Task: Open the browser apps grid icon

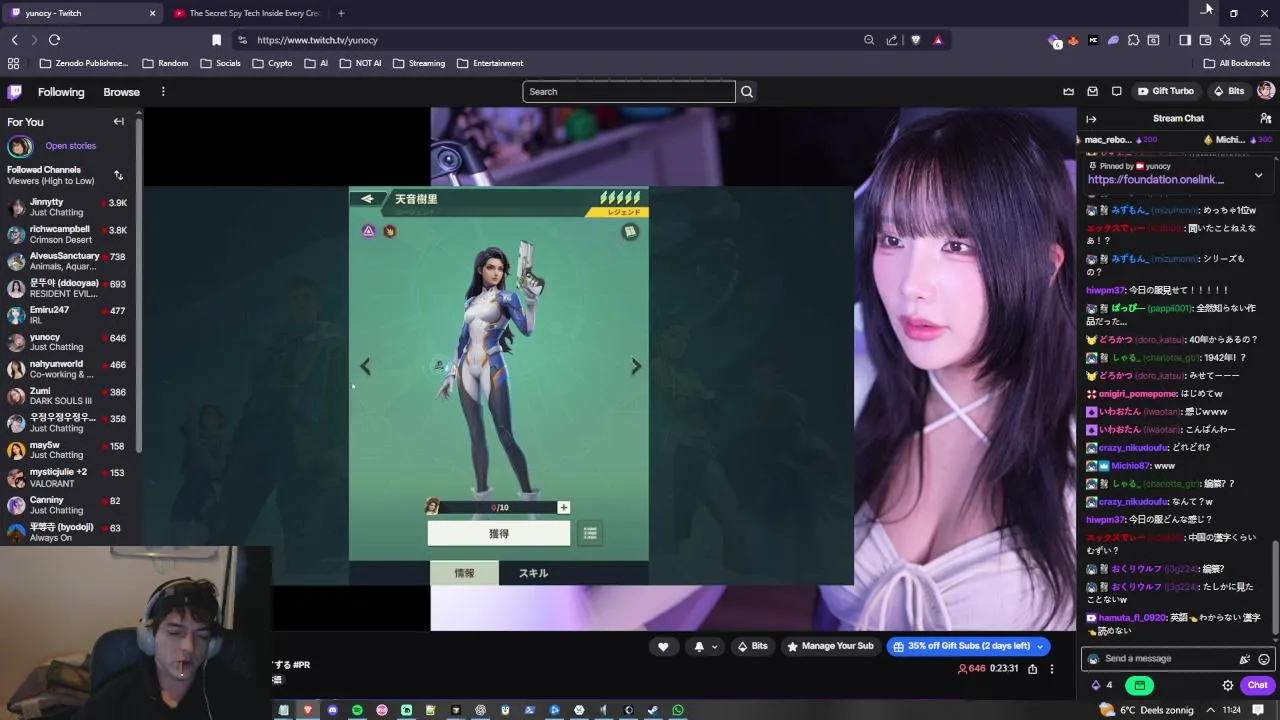Action: (x=13, y=63)
